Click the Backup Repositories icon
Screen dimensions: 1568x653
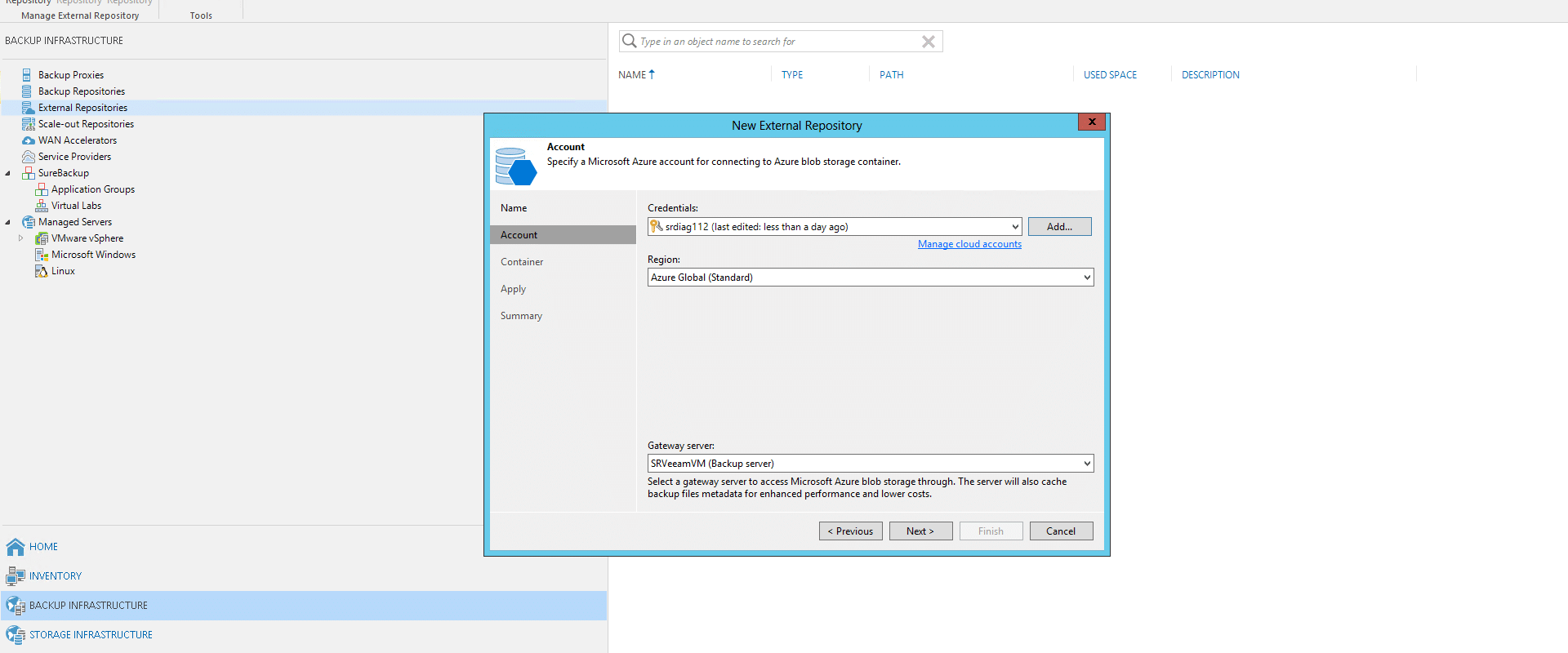point(27,91)
